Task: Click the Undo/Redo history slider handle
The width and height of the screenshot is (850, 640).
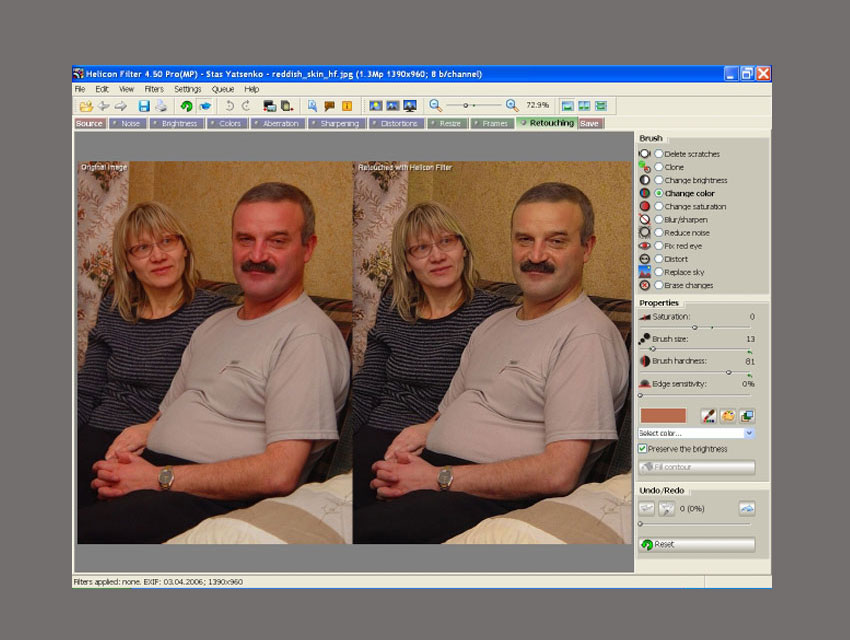Action: coord(640,524)
